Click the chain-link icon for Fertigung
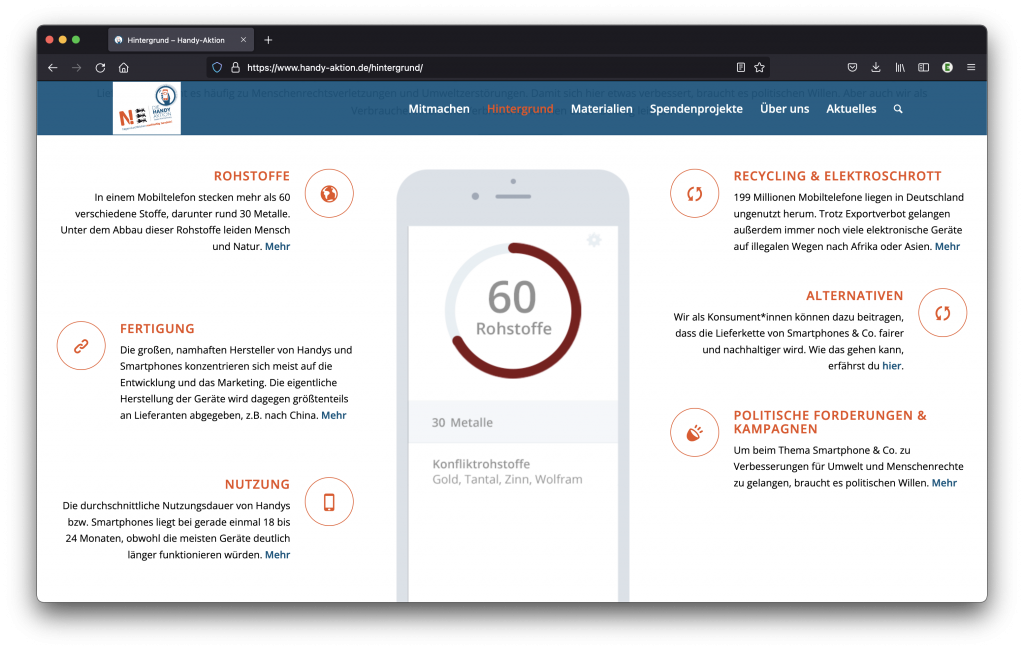This screenshot has height=651, width=1024. tap(81, 345)
